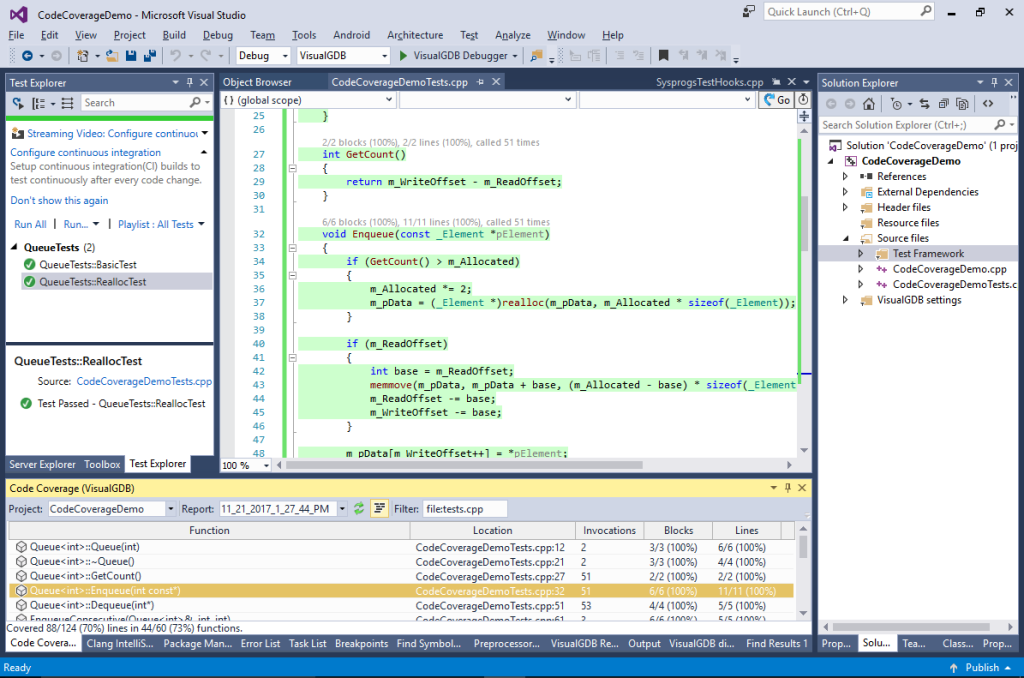The height and width of the screenshot is (678, 1024).
Task: Collapse the QueueTests group
Action: (x=14, y=248)
